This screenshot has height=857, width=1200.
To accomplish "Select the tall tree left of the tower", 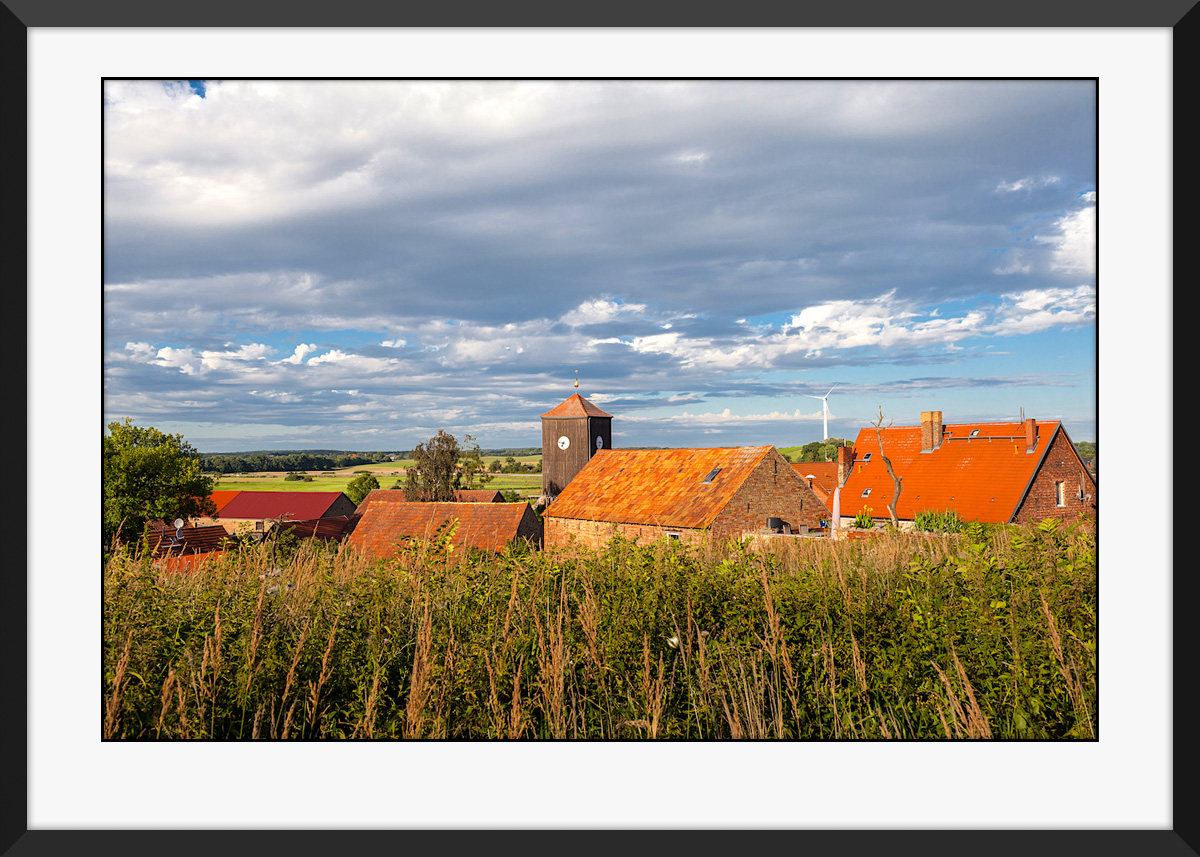I will pyautogui.click(x=435, y=466).
